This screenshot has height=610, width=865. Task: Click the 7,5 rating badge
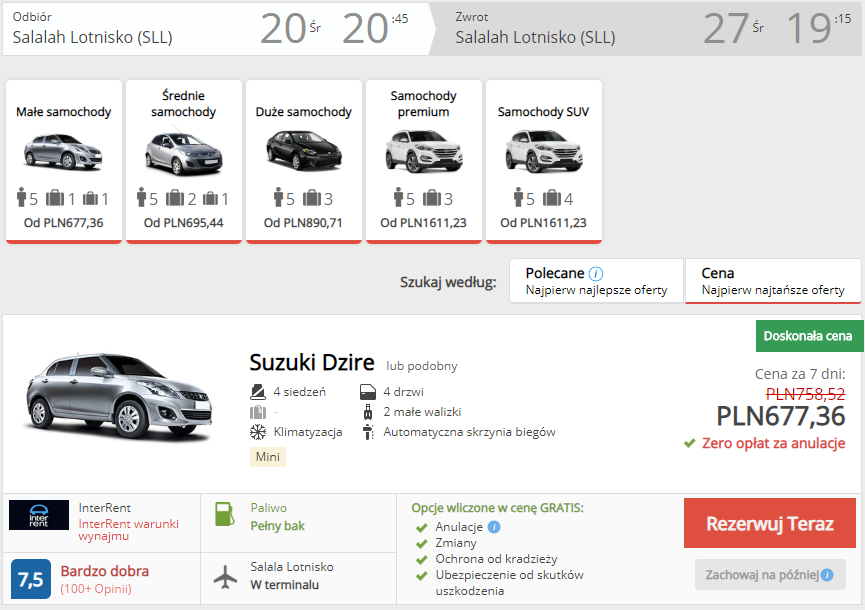[x=30, y=579]
